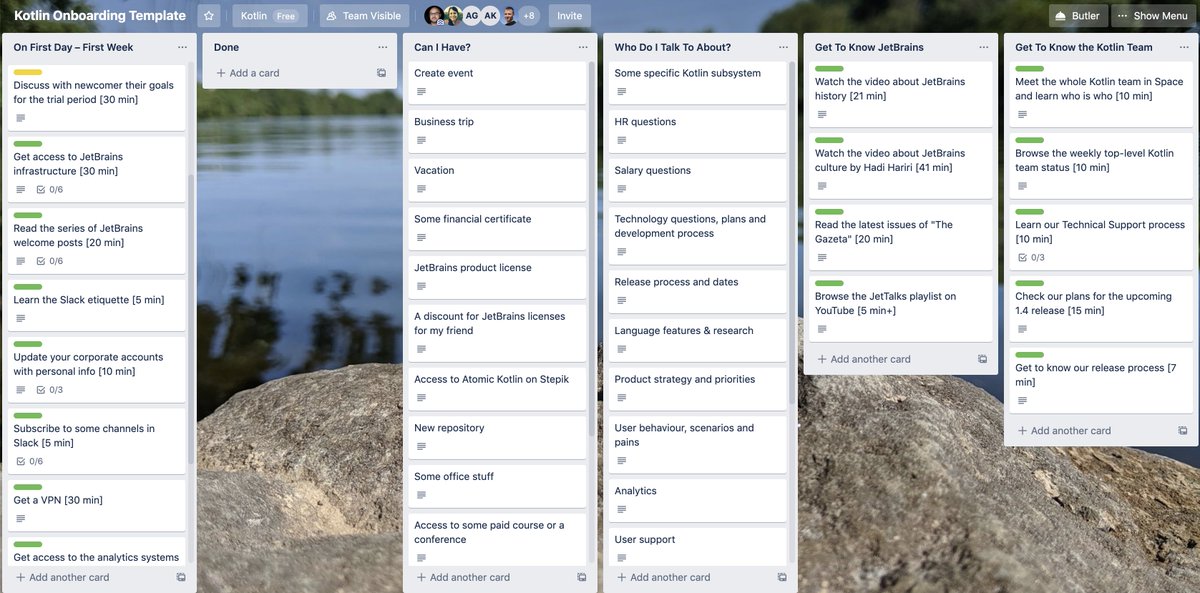Open Butler automation from the header

[x=1078, y=16]
